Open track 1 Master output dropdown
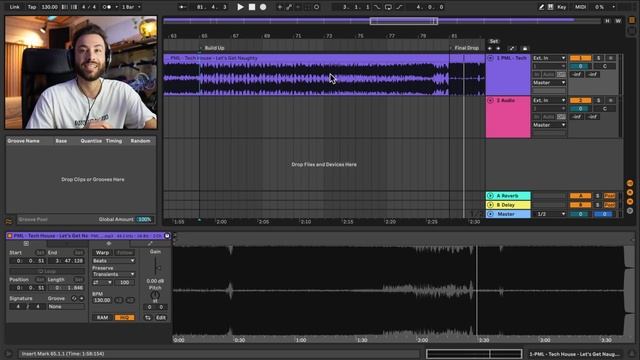Image resolution: width=640 pixels, height=360 pixels. (x=549, y=83)
